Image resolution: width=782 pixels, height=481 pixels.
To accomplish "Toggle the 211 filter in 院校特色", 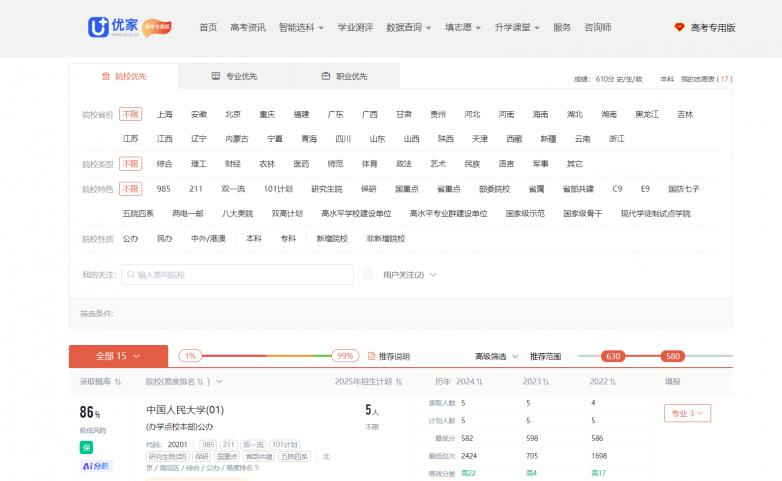I will point(196,189).
